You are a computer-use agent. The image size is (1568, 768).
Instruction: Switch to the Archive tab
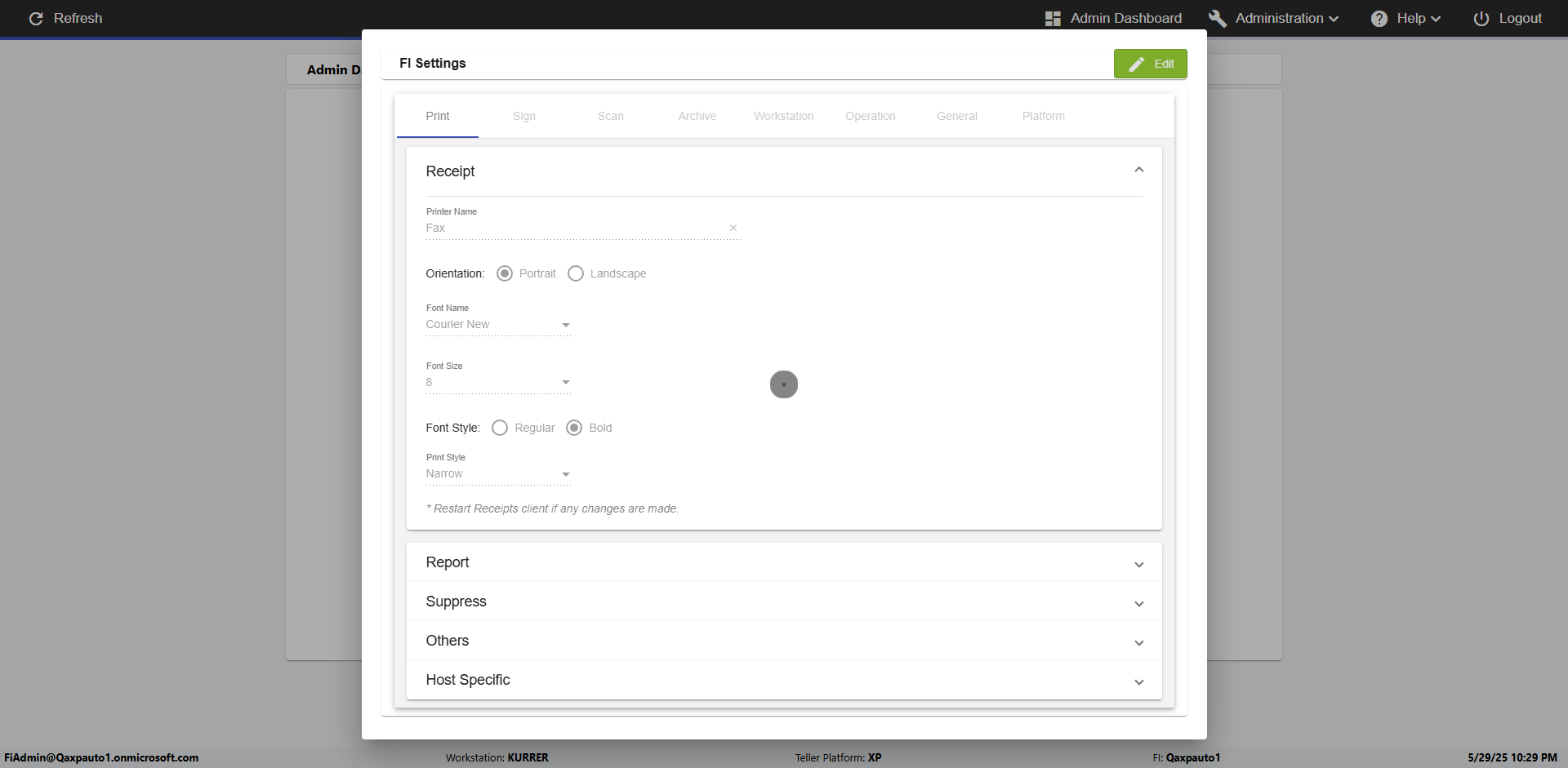pyautogui.click(x=697, y=116)
